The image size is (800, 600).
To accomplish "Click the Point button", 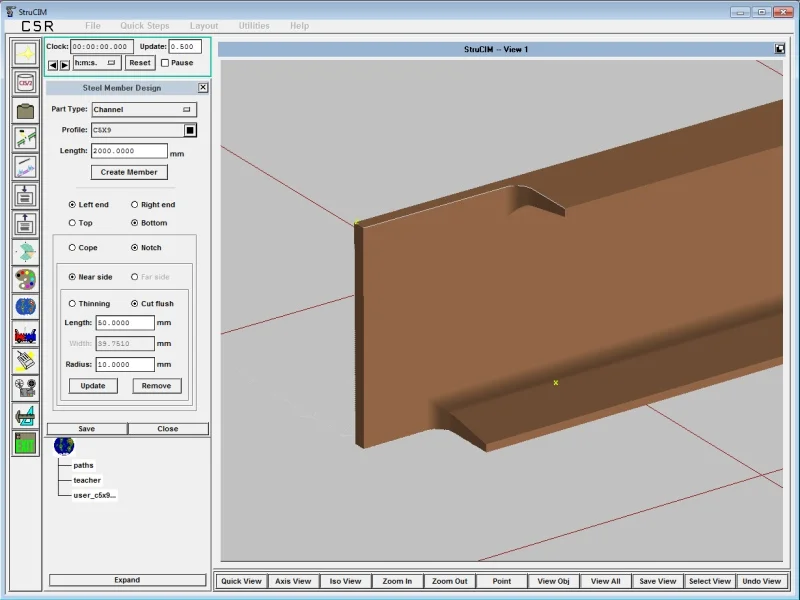I will point(502,581).
